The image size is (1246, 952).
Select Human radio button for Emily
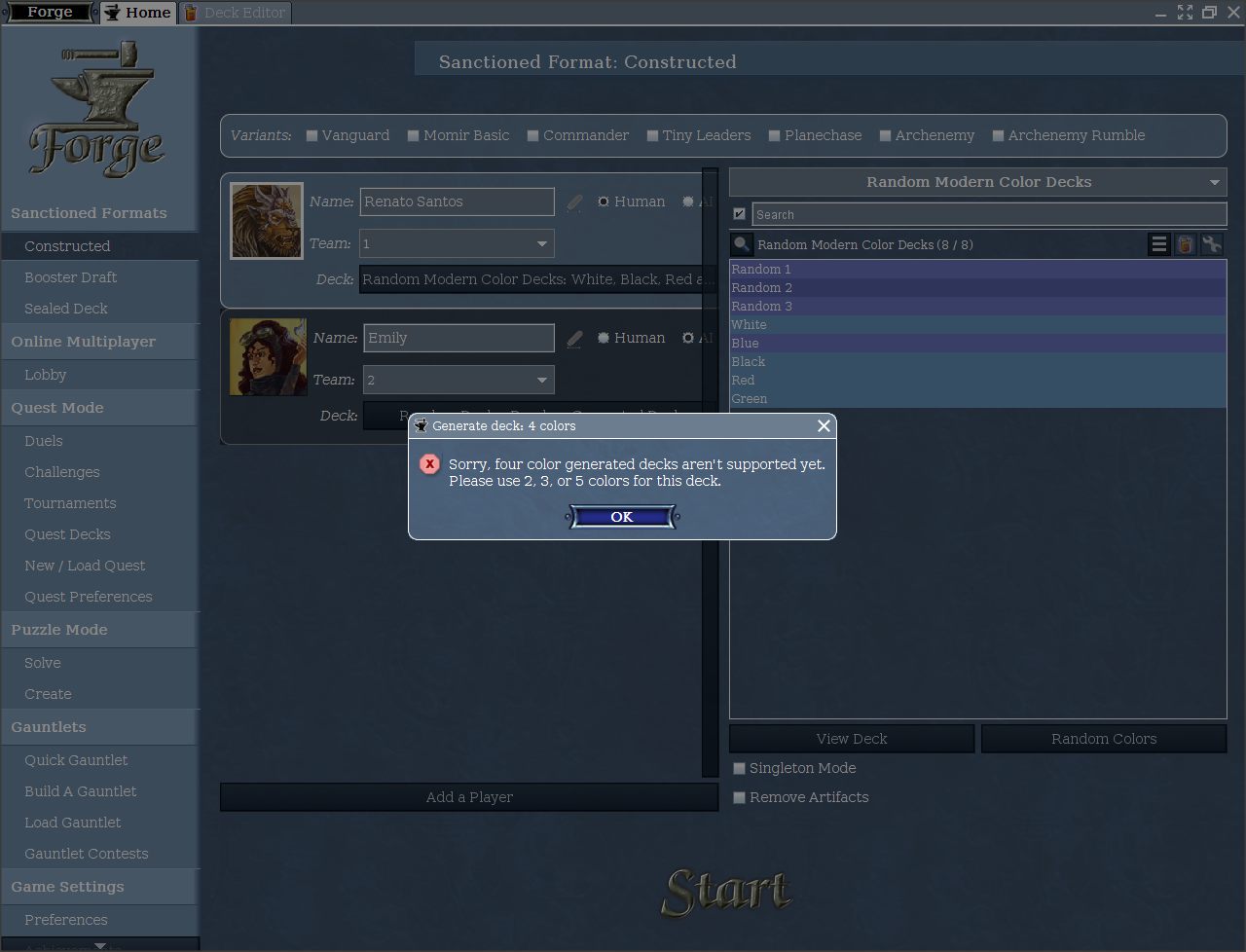pyautogui.click(x=604, y=338)
